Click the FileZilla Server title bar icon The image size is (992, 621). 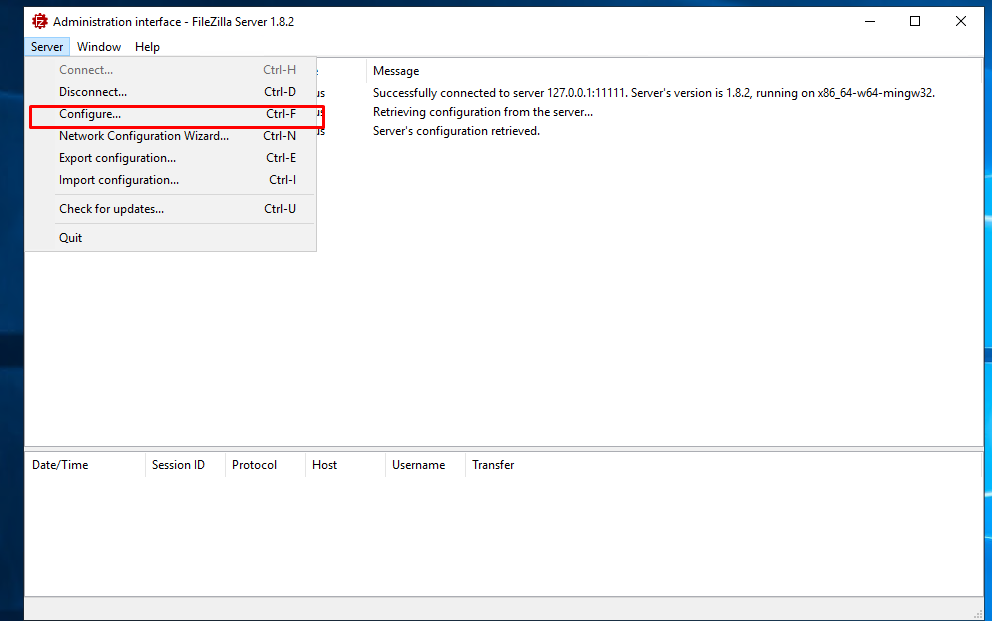click(x=40, y=22)
